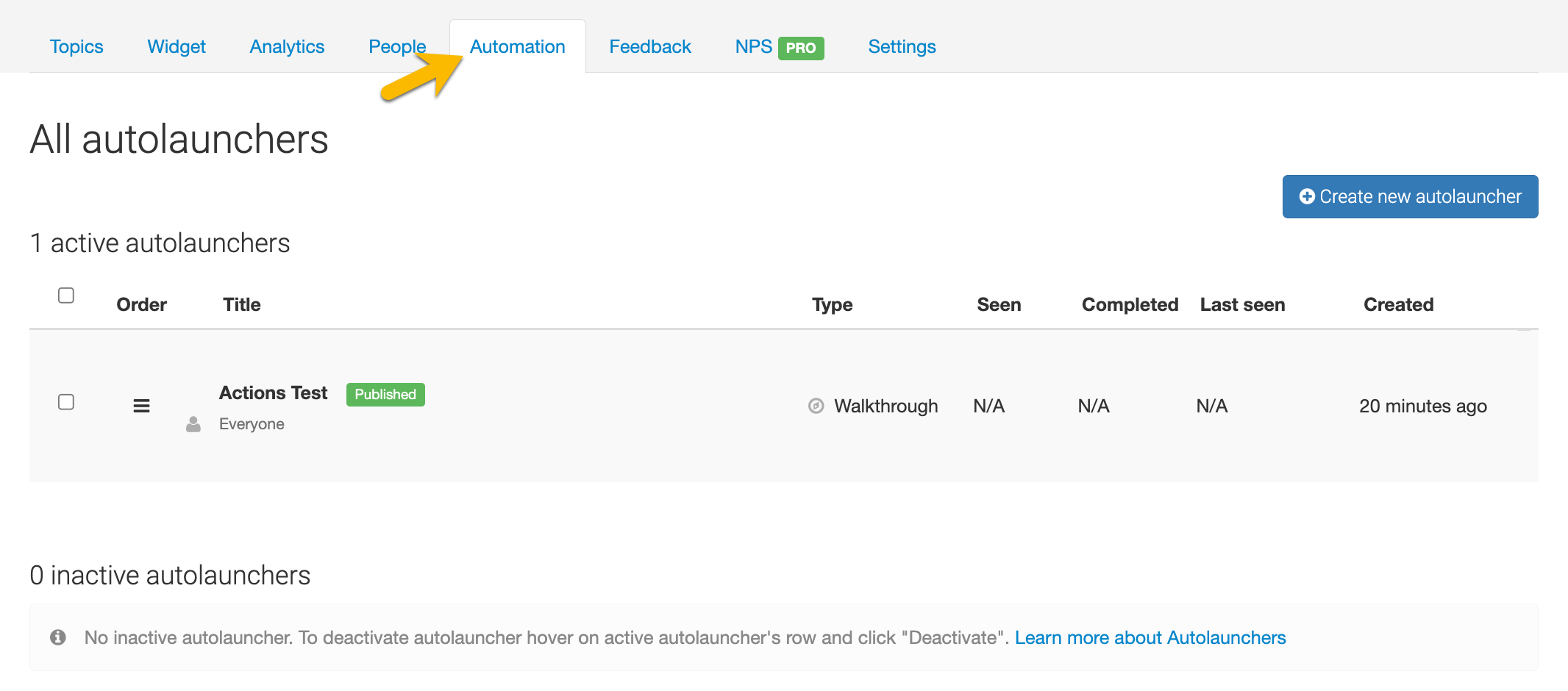1568x691 pixels.
Task: Click the reorder handle for Actions Test
Action: tap(141, 406)
